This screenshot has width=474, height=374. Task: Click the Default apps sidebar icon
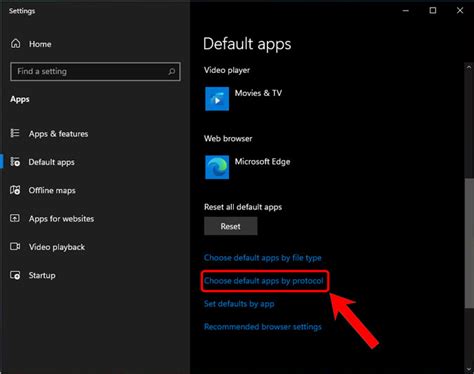15,162
